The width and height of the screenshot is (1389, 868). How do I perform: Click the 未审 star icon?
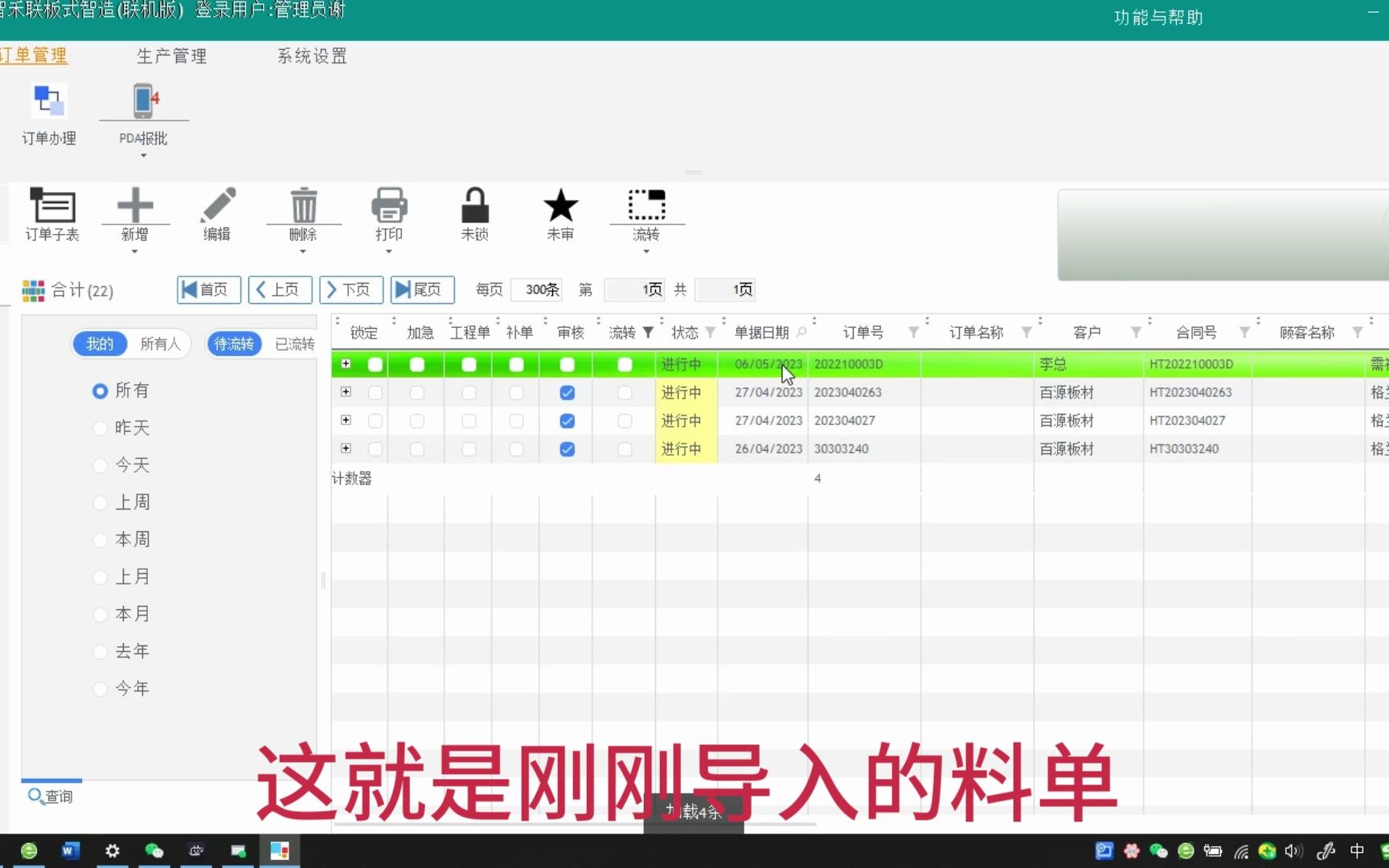(x=560, y=205)
